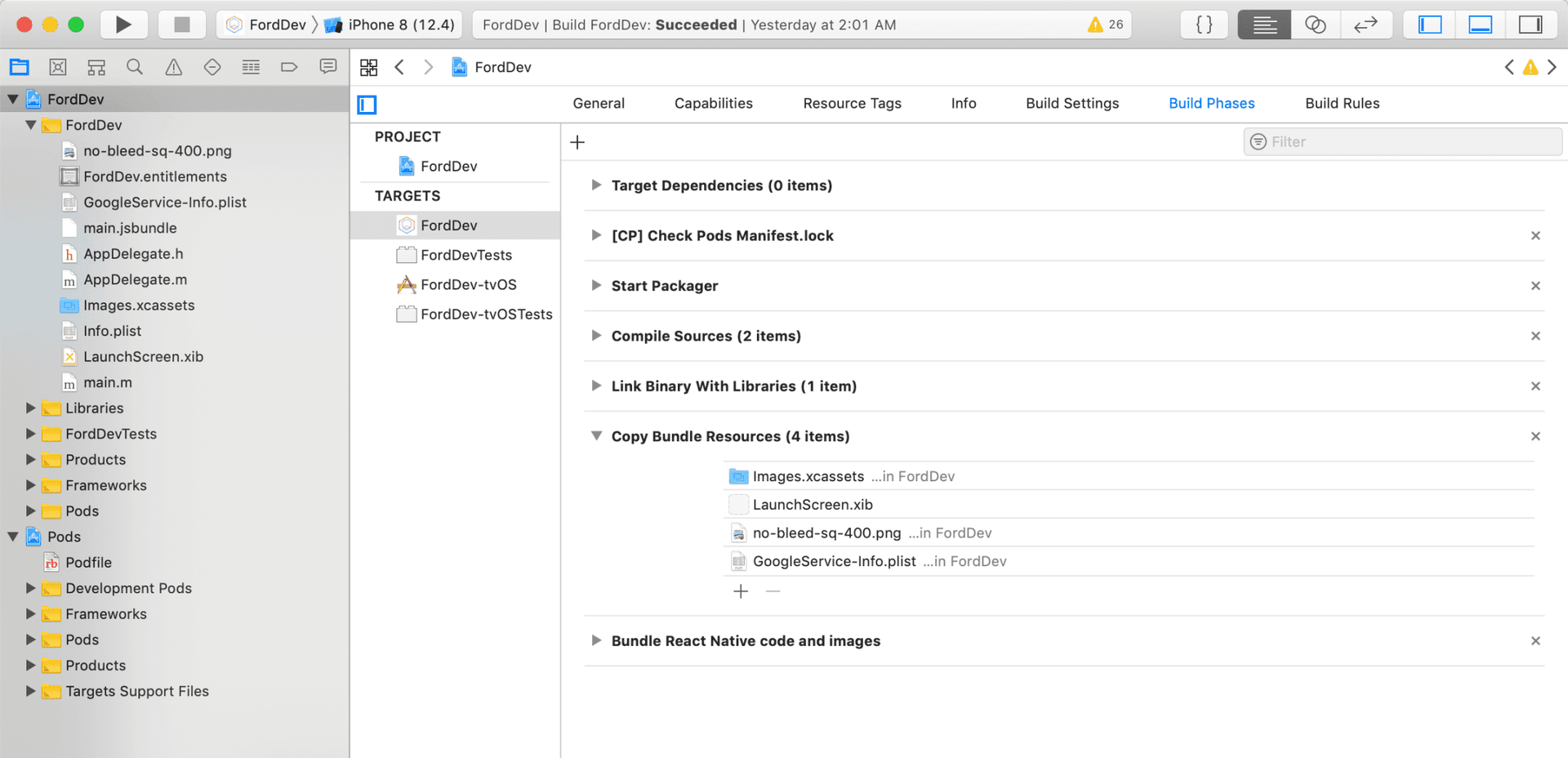
Task: Open the Find navigator magnifier icon
Action: coord(135,67)
